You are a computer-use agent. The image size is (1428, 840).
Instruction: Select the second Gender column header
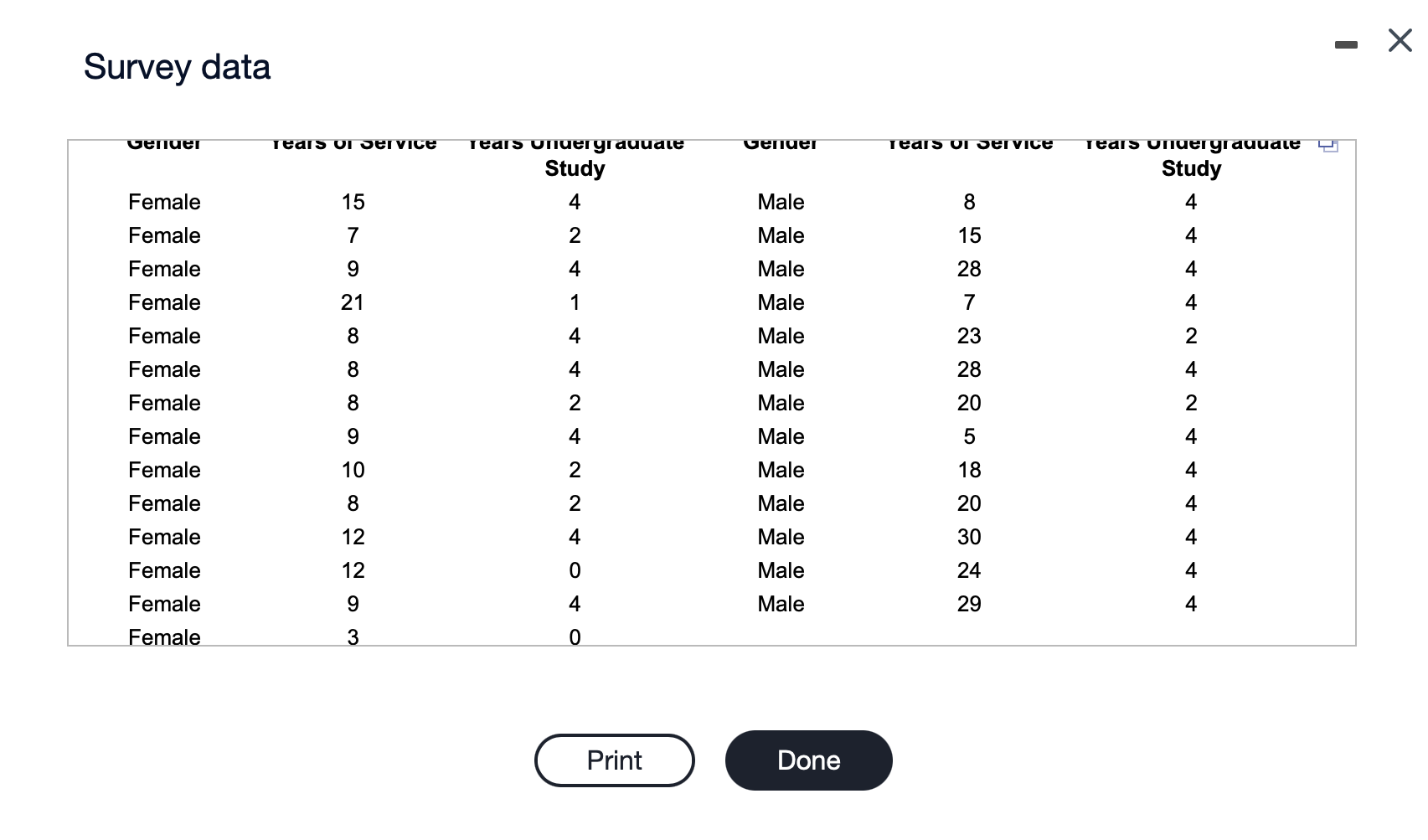(x=780, y=142)
